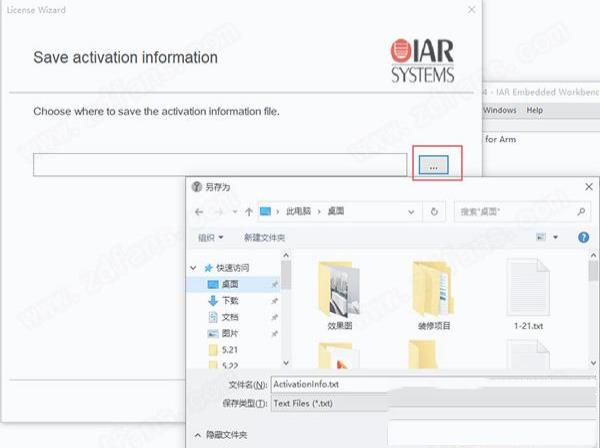Open the 组织 menu
Screen dimensions: 600x448
click(x=210, y=237)
